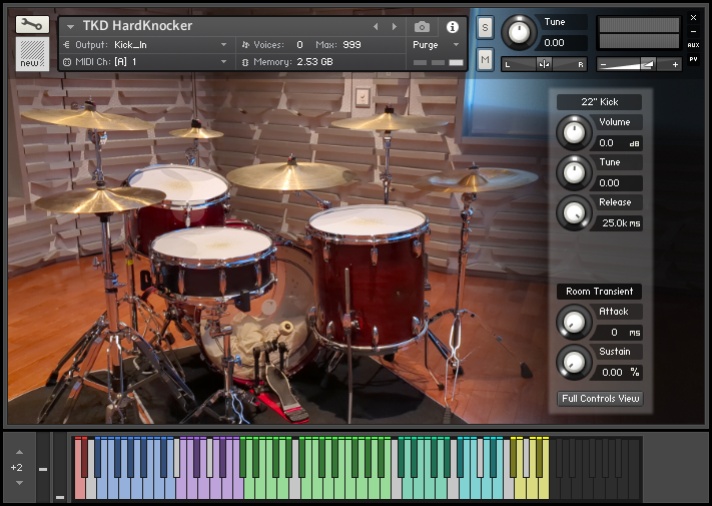
Task: Click the Attack knob
Action: tap(574, 322)
